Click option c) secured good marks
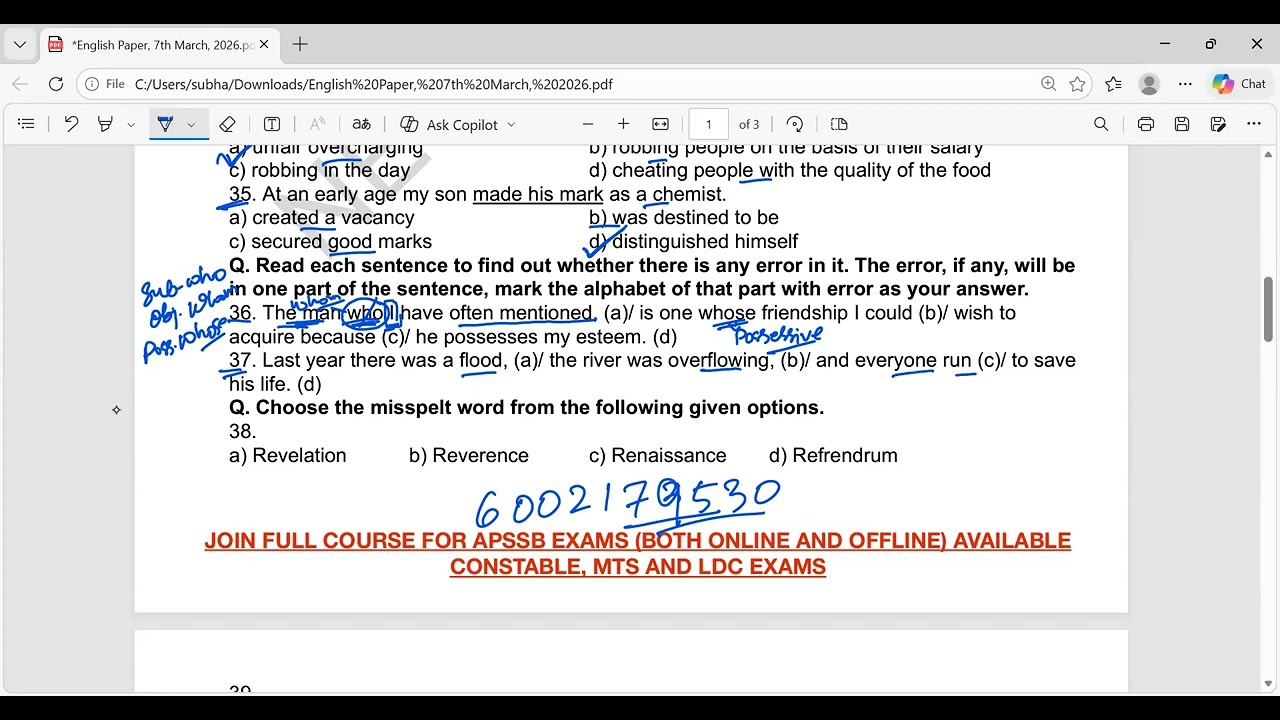The height and width of the screenshot is (720, 1280). (x=331, y=242)
